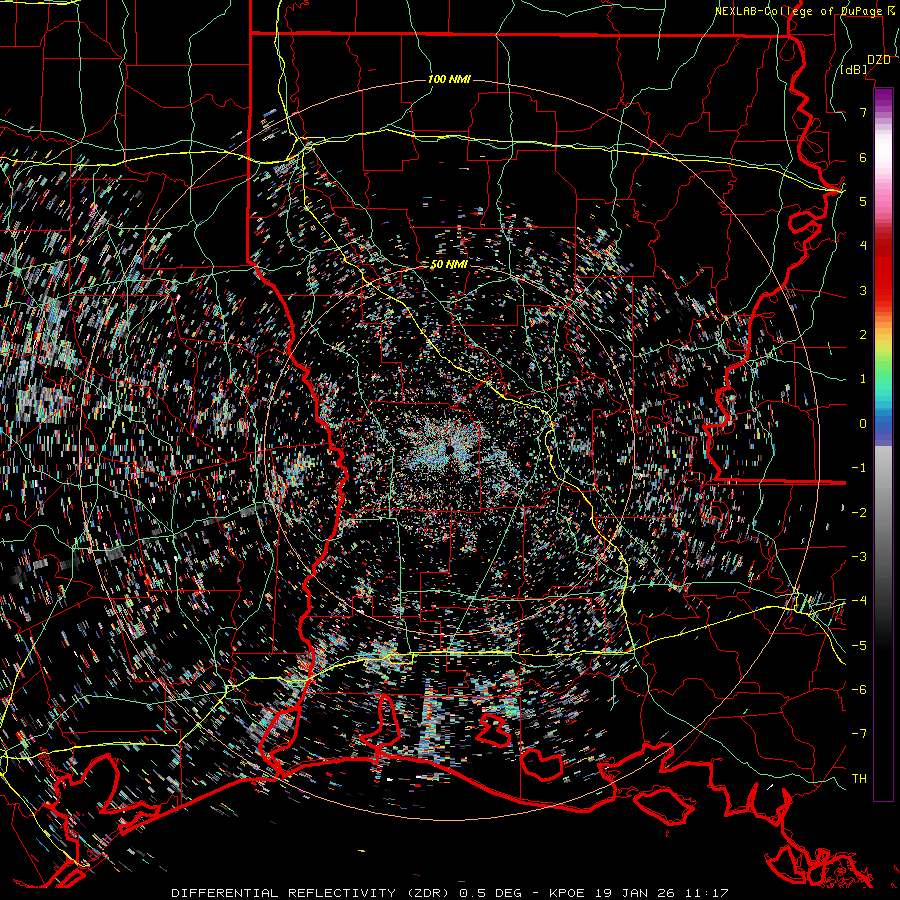Click the "-7" value on the dB scale
The image size is (900, 900).
point(859,734)
